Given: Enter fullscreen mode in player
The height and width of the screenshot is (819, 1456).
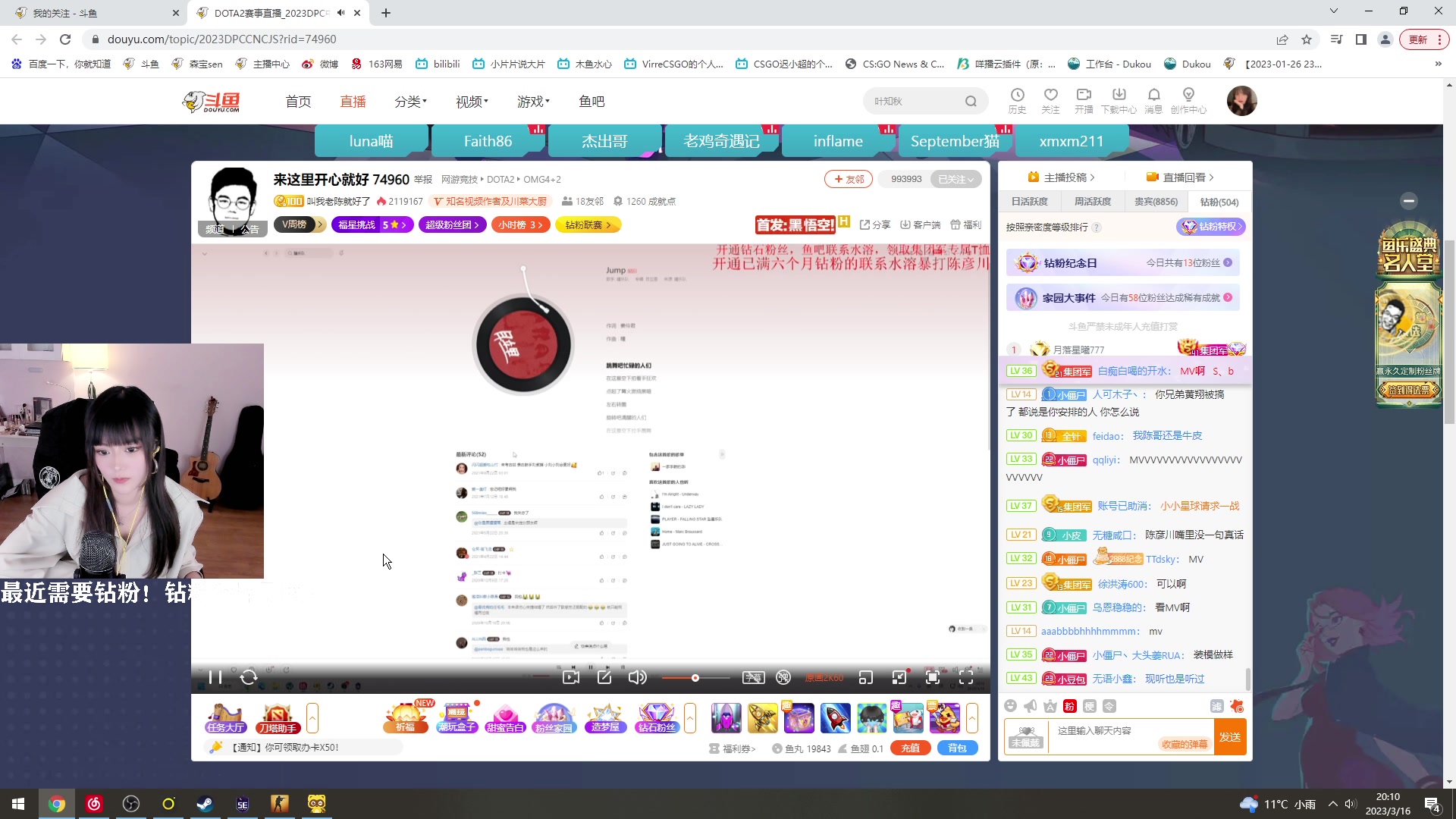Looking at the screenshot, I should (966, 677).
